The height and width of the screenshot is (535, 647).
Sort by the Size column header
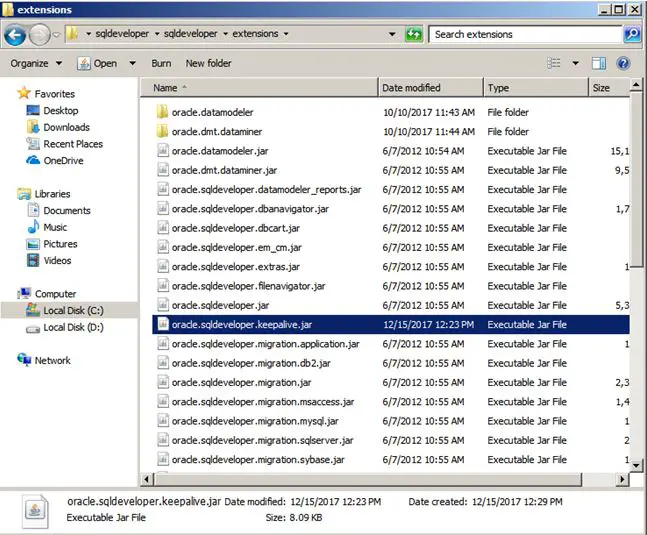[x=609, y=87]
